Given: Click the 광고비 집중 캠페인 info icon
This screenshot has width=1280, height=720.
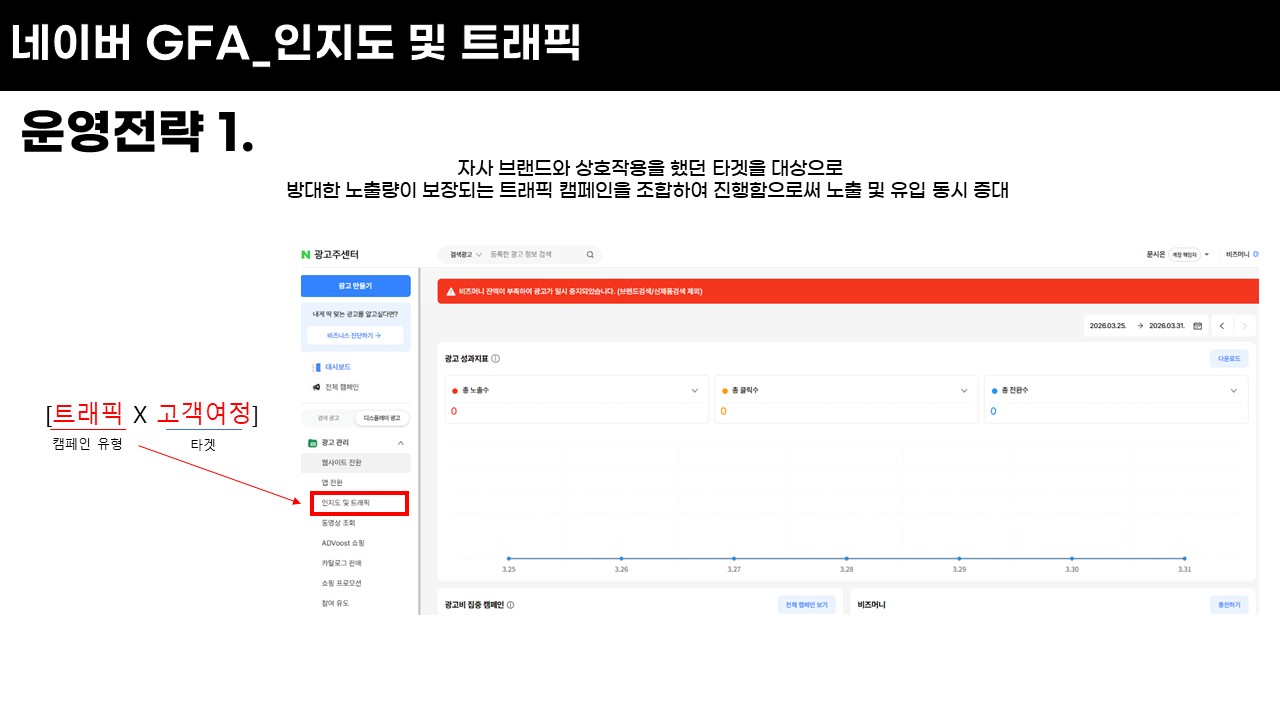Looking at the screenshot, I should click(511, 605).
